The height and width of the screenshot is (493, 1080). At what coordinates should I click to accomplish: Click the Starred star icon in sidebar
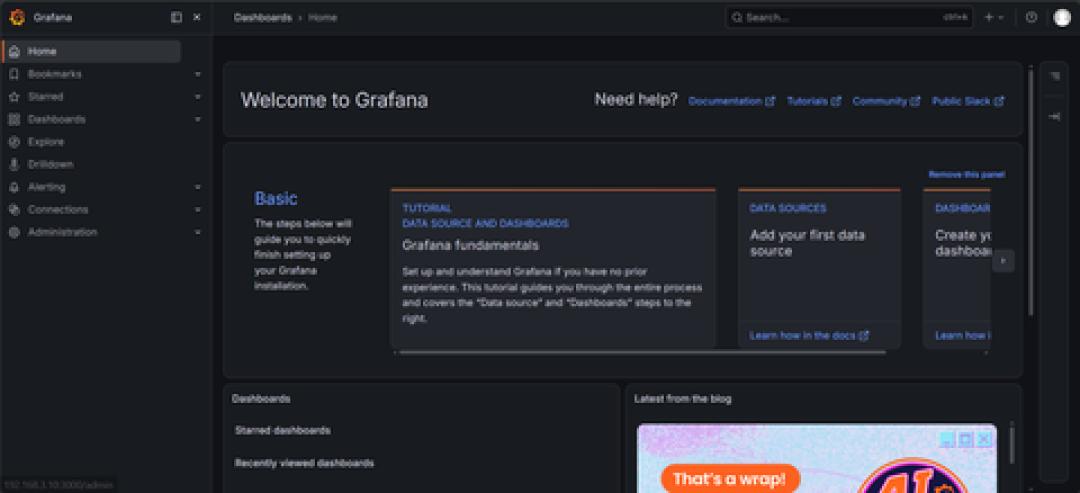coord(14,96)
